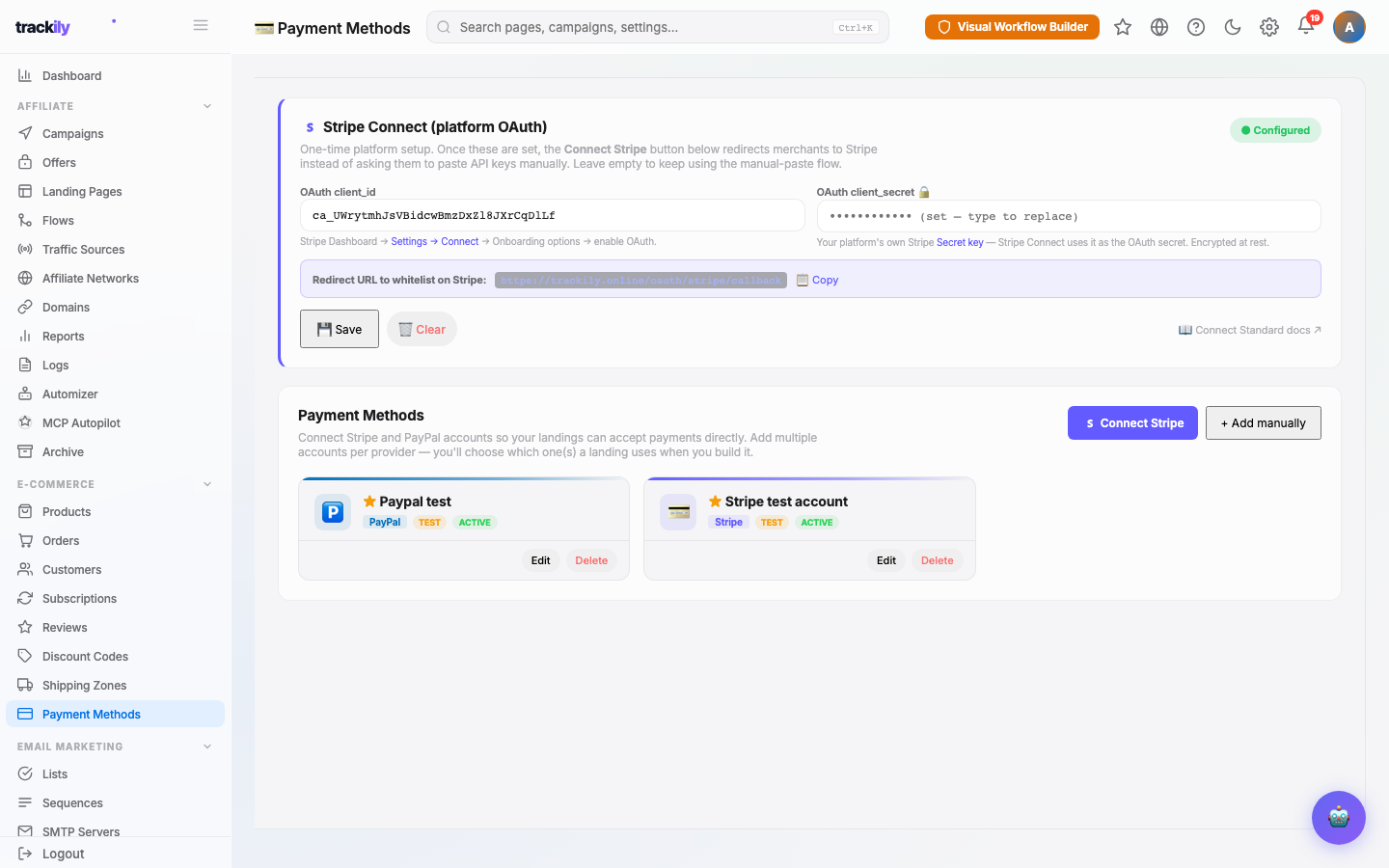Focus the search pages input
This screenshot has width=1389, height=868.
[658, 27]
